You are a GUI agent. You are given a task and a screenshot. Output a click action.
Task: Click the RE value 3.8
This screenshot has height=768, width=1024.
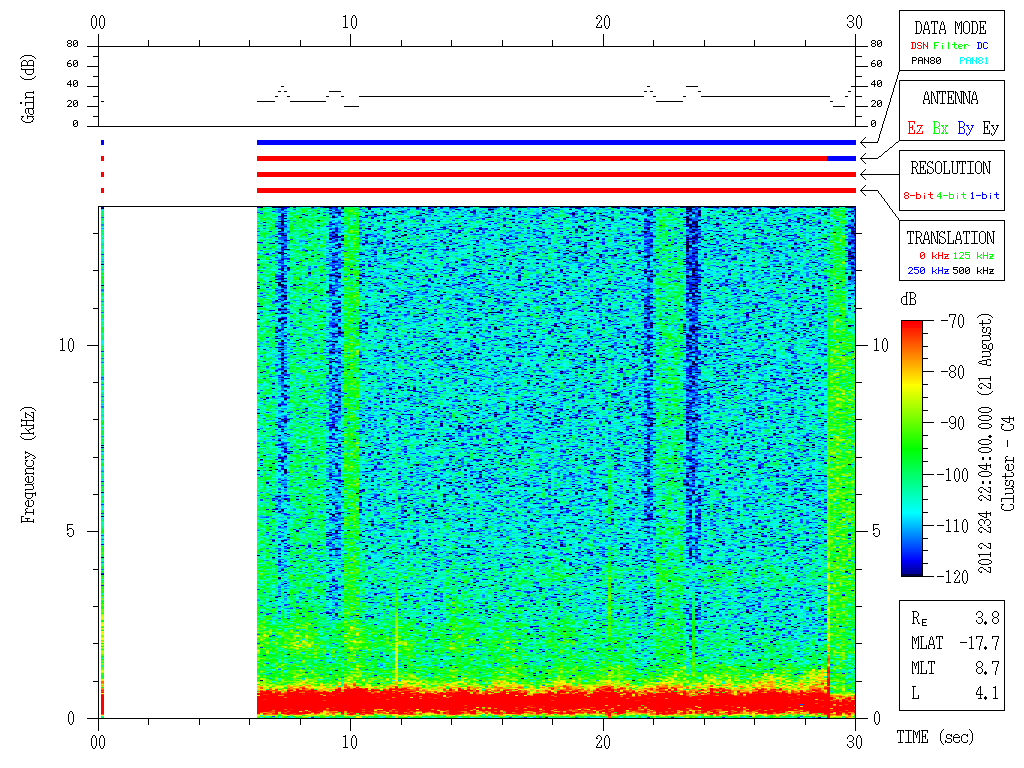point(987,618)
